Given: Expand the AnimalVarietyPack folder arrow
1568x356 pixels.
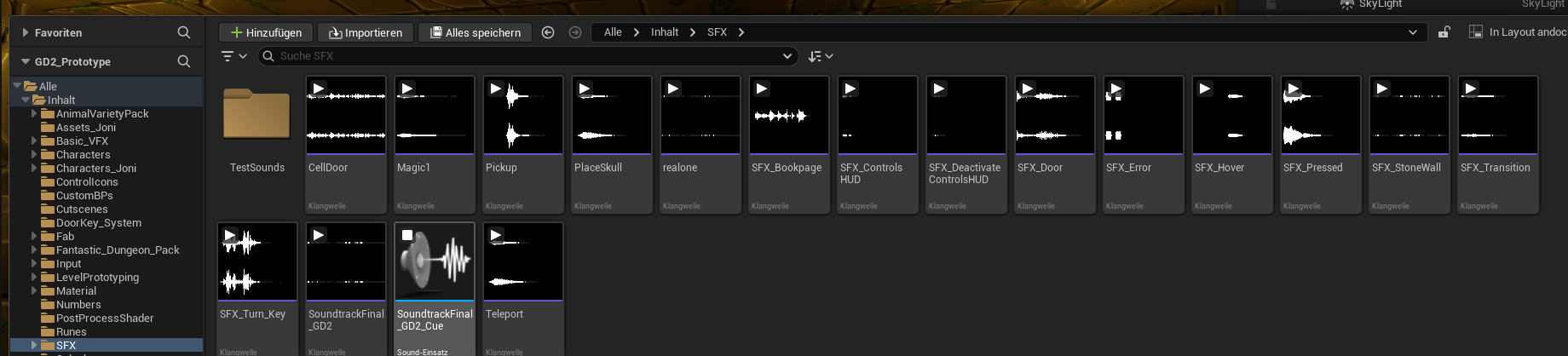Looking at the screenshot, I should (x=34, y=113).
